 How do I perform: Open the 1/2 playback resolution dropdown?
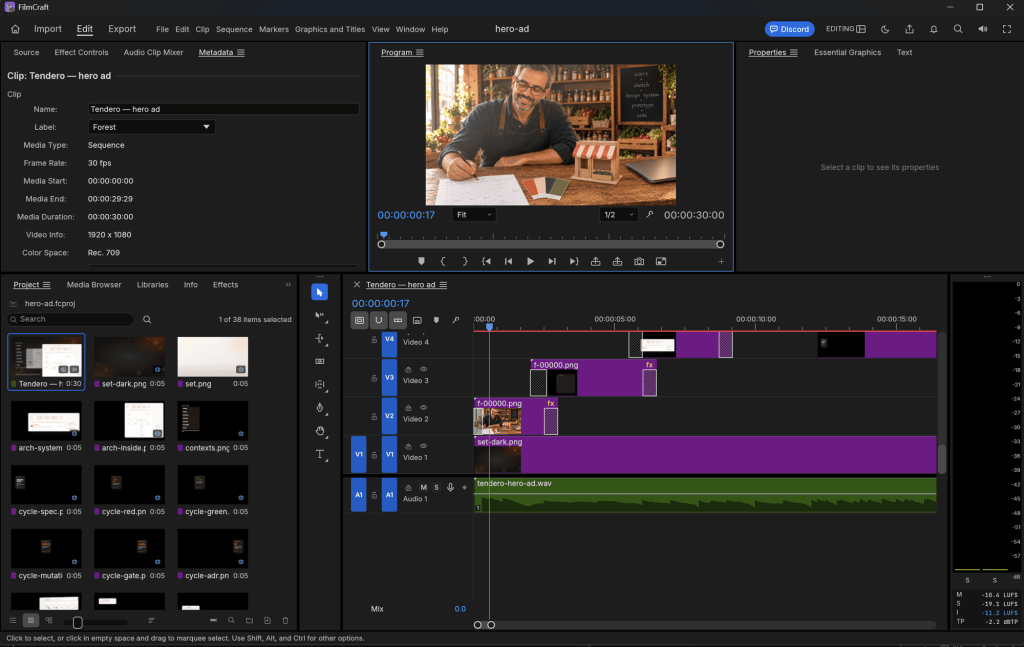tap(618, 214)
